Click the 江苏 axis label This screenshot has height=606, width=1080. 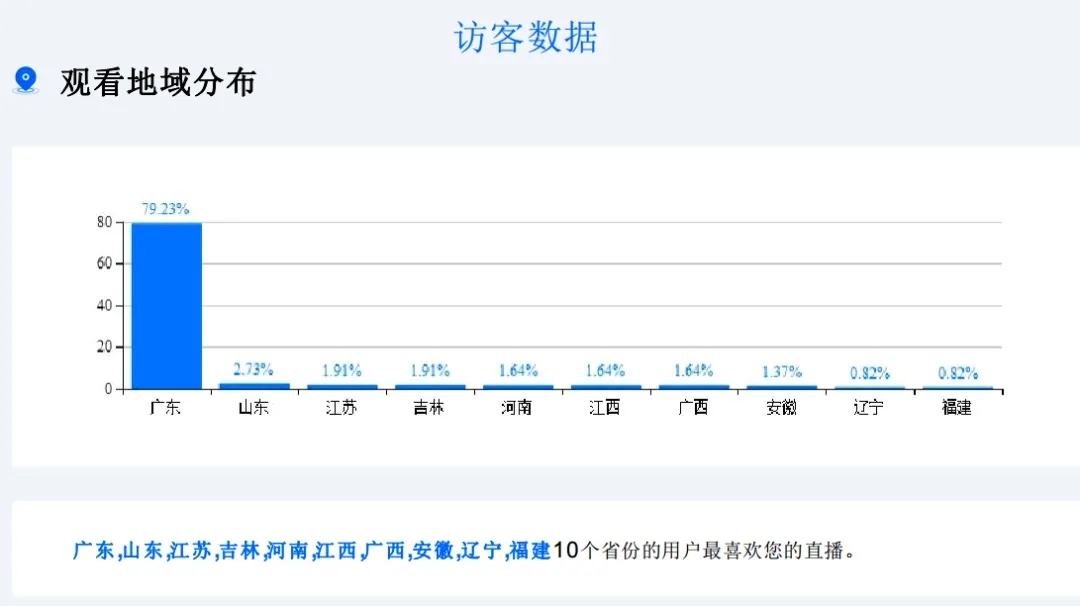342,408
